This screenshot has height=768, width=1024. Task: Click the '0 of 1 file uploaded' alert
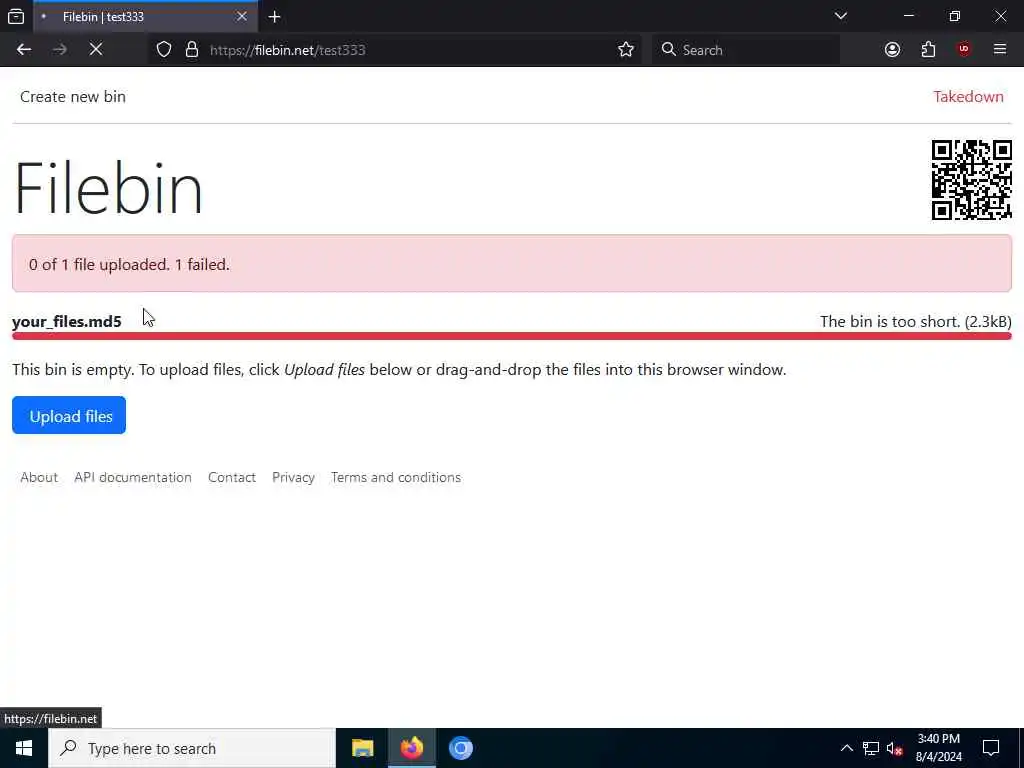tap(512, 264)
